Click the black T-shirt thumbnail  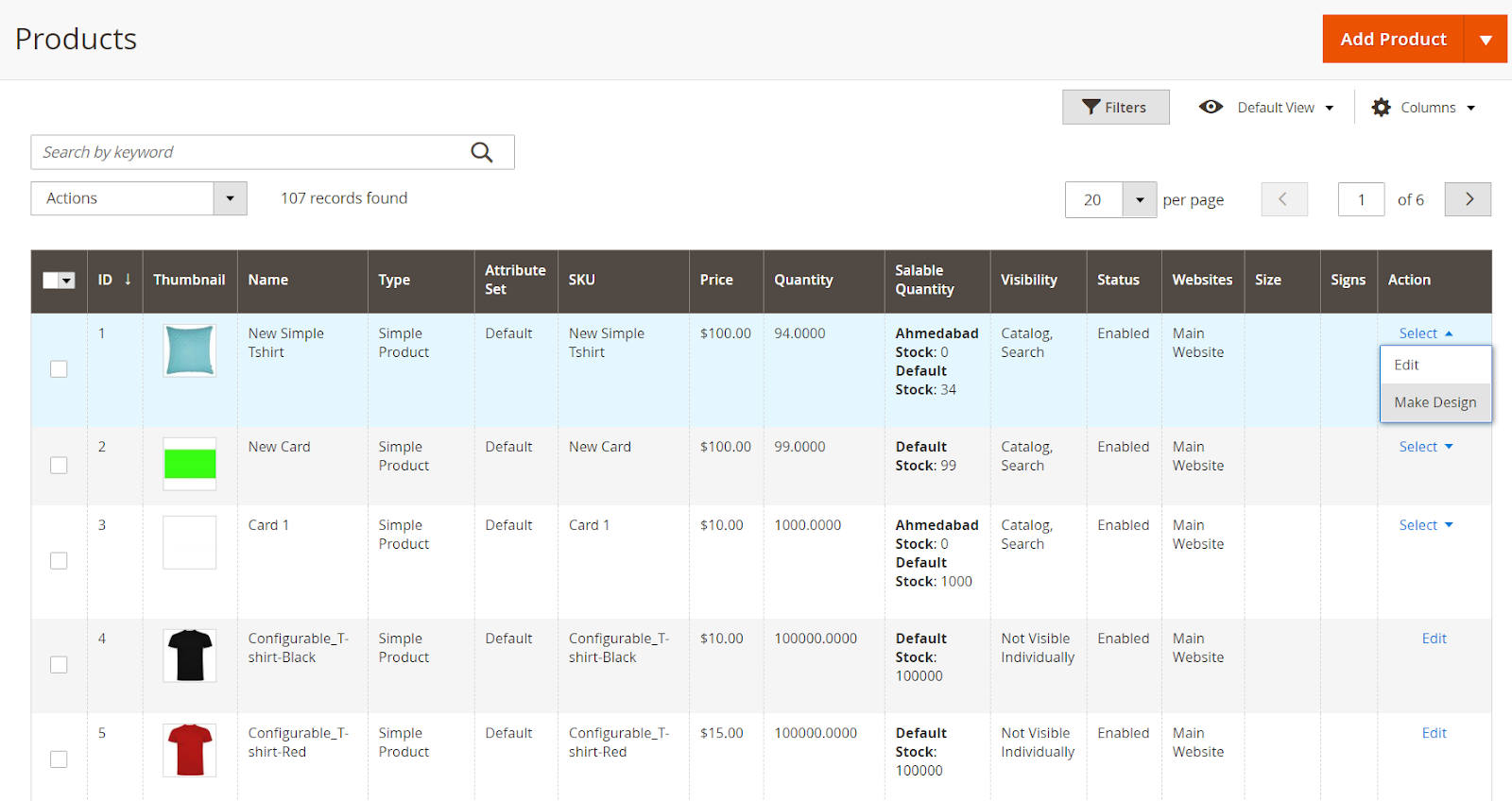(x=190, y=655)
